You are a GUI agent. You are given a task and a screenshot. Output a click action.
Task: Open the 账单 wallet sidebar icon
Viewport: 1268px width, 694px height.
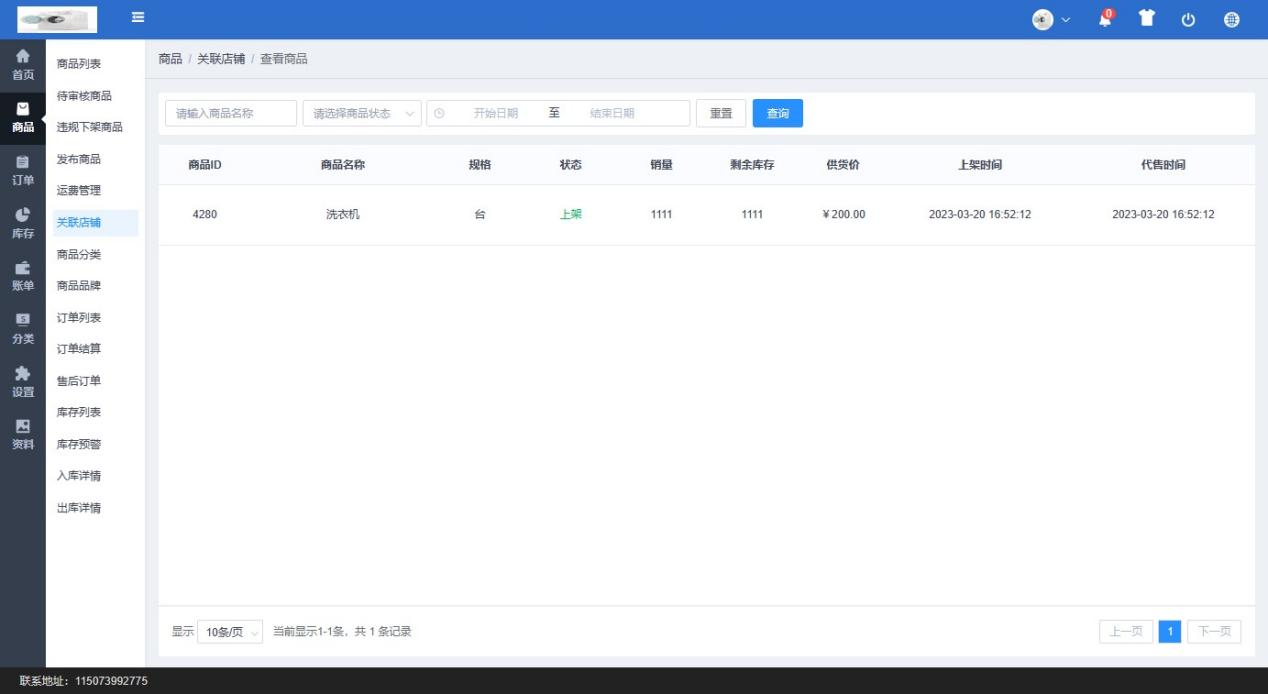click(x=22, y=276)
